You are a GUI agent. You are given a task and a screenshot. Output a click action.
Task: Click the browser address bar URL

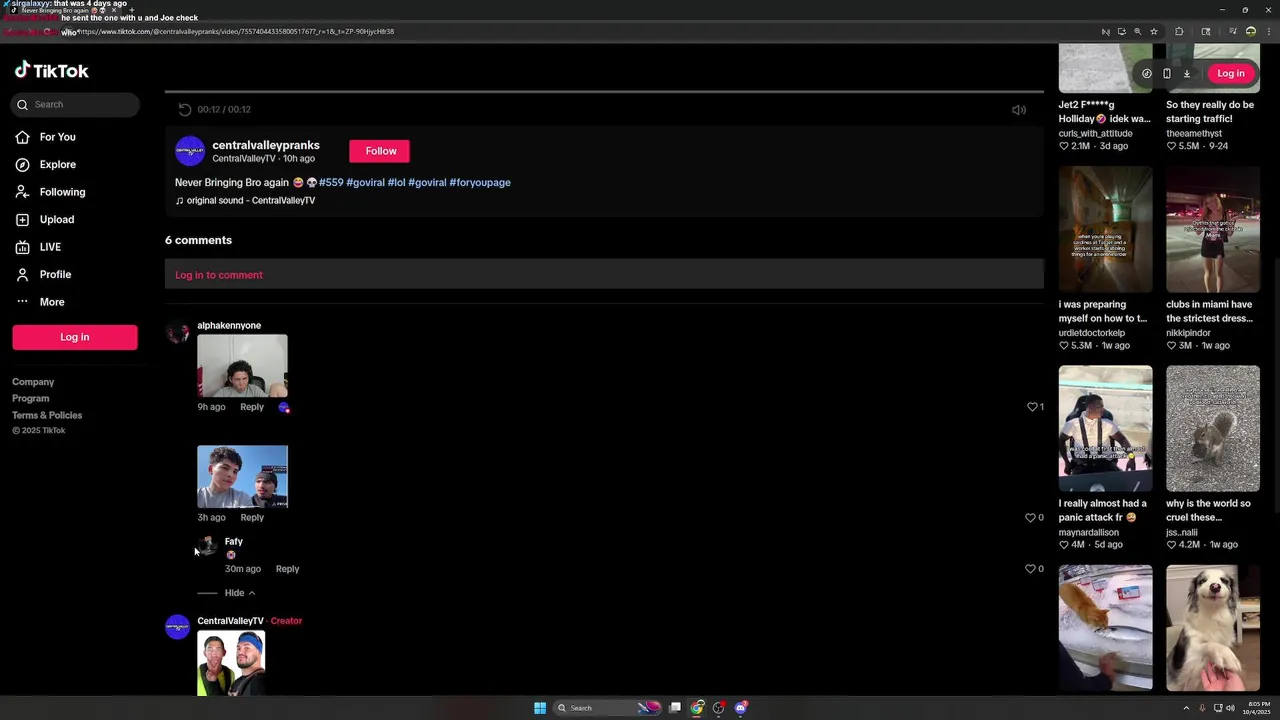(236, 32)
